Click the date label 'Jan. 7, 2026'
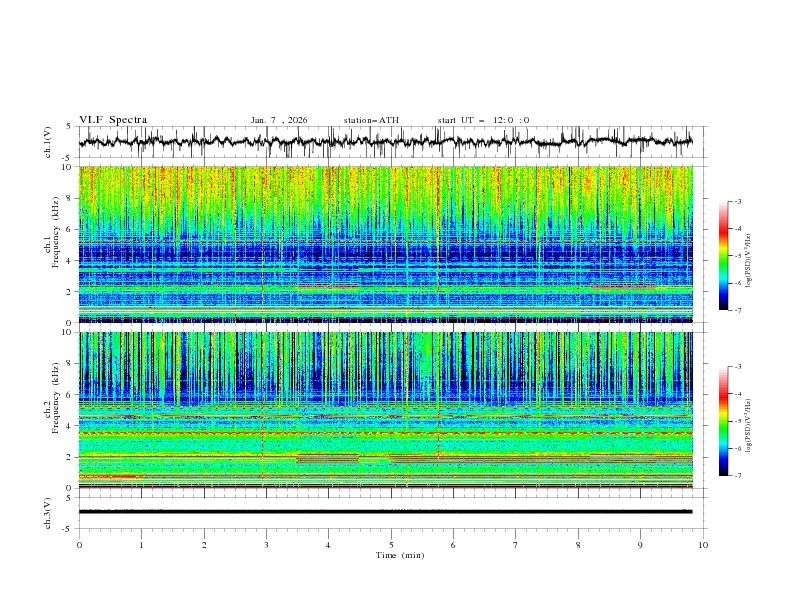The height and width of the screenshot is (612, 792). 279,120
